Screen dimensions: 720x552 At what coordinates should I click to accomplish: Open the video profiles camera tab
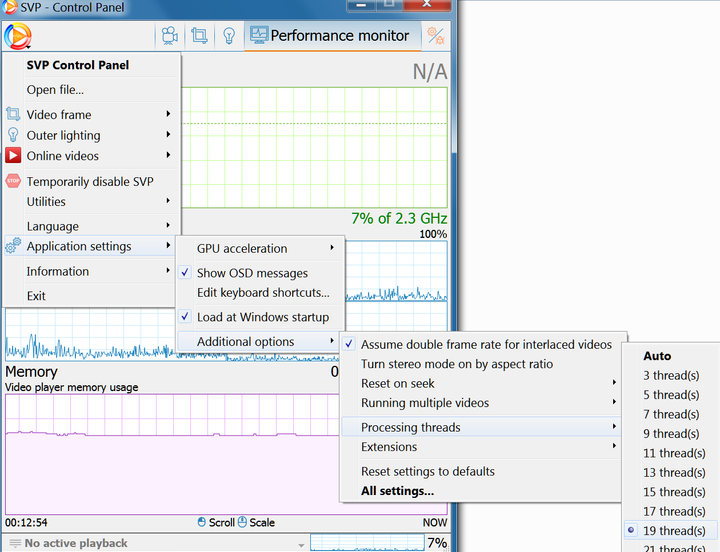[x=169, y=36]
